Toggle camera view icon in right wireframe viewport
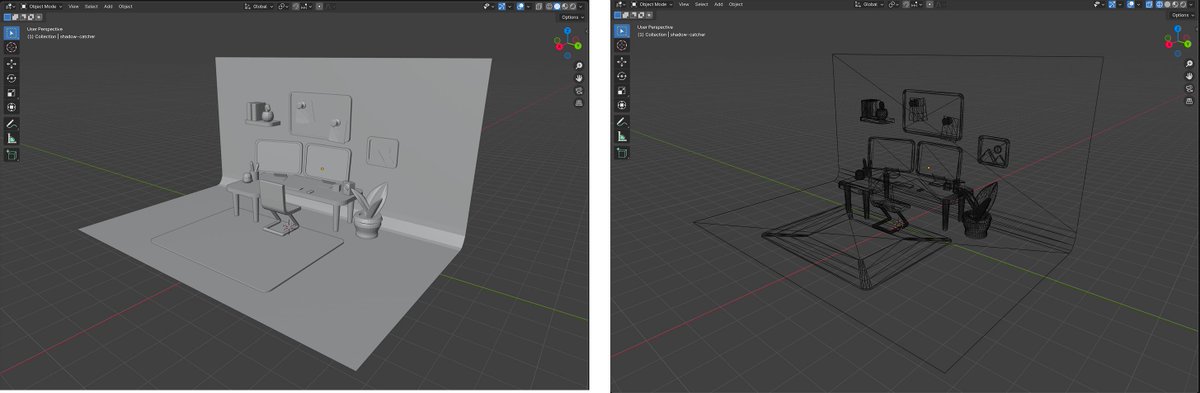This screenshot has height=393, width=1200. (x=1189, y=90)
